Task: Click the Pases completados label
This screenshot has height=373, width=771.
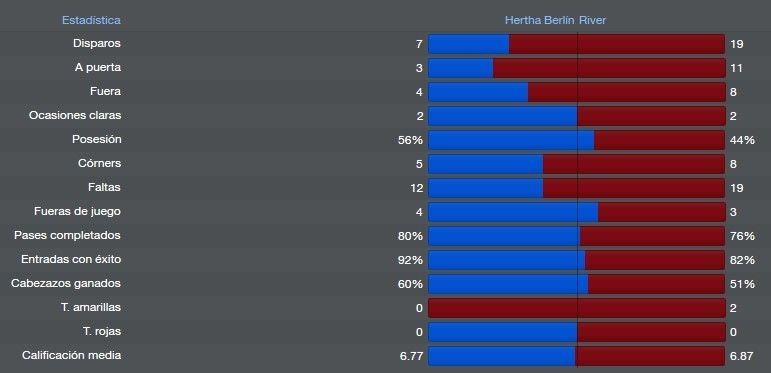Action: click(x=67, y=235)
